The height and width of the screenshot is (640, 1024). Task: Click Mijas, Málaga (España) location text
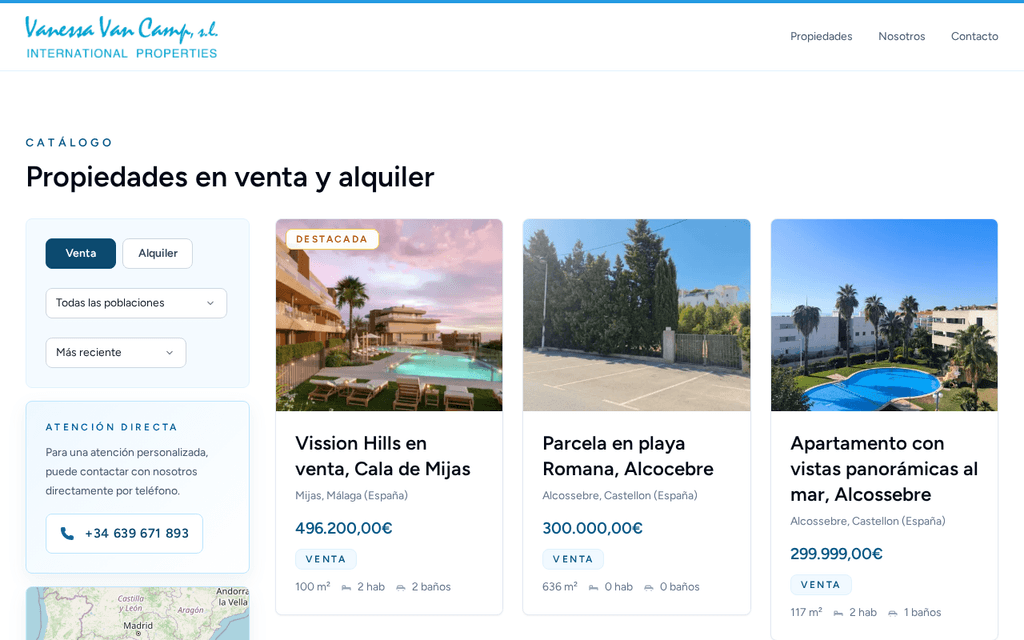click(351, 496)
